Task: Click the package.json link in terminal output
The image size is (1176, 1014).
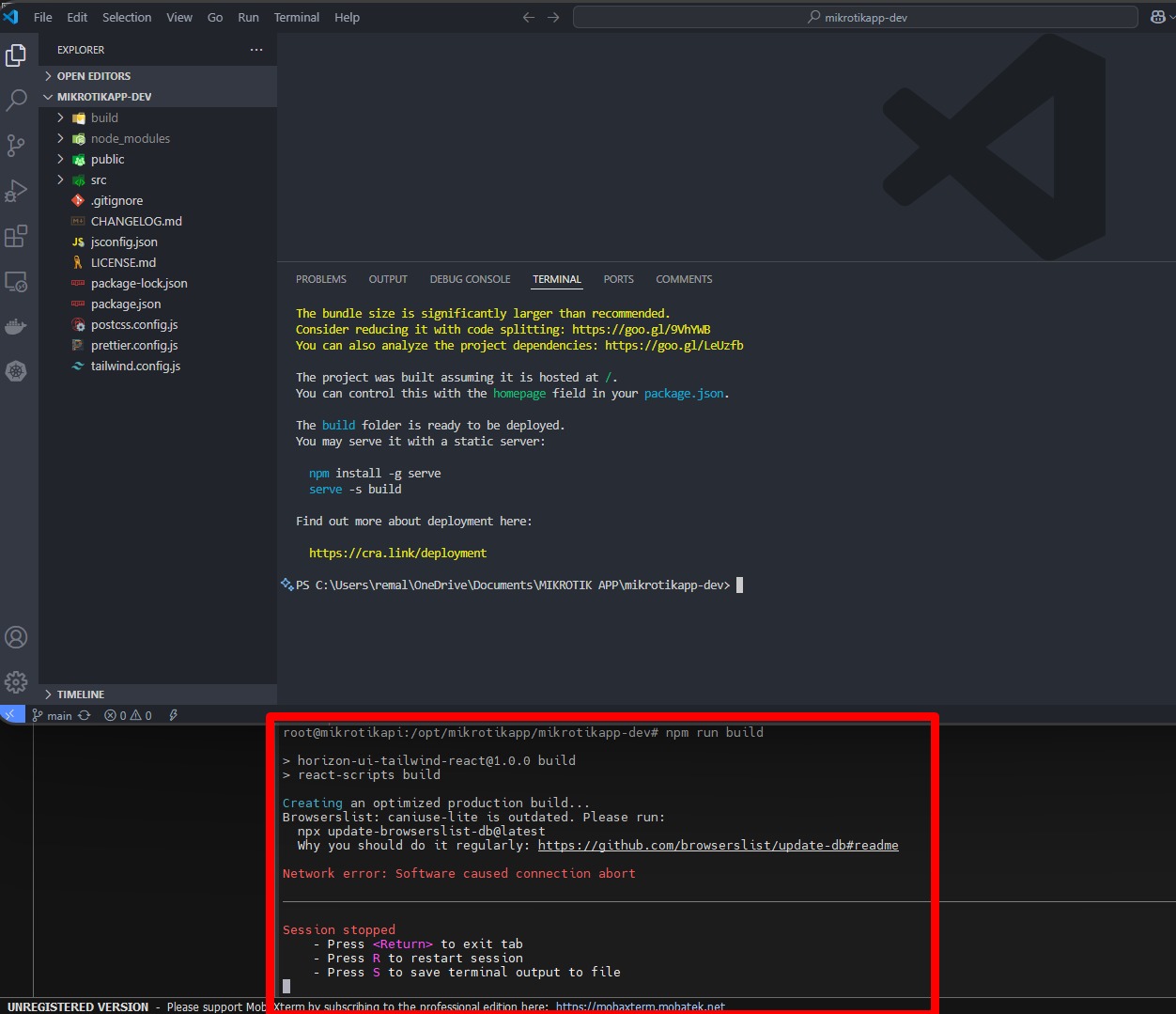Action: point(684,394)
